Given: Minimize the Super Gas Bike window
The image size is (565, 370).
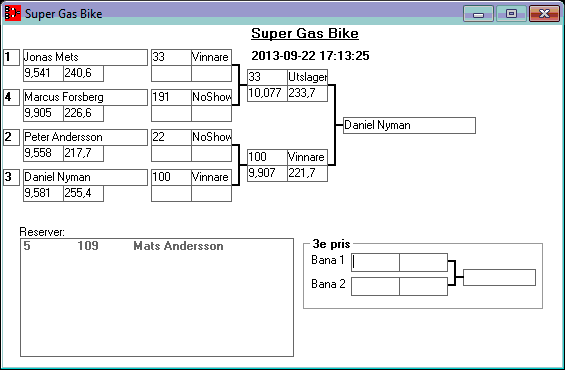Looking at the screenshot, I should [478, 14].
